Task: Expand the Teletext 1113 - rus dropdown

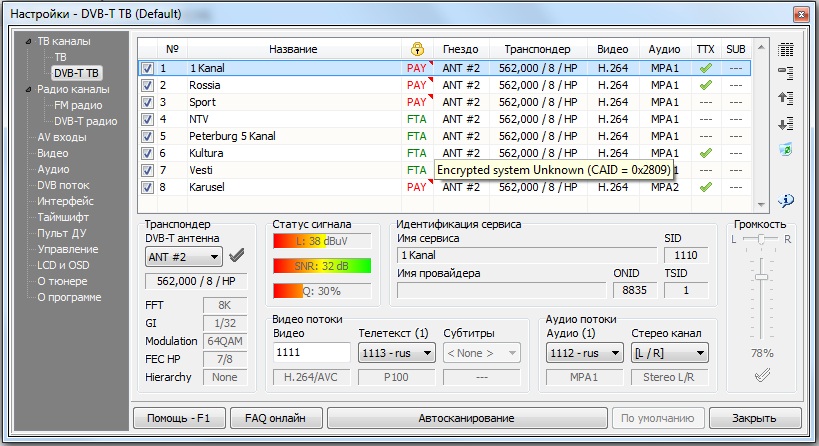Action: [396, 353]
